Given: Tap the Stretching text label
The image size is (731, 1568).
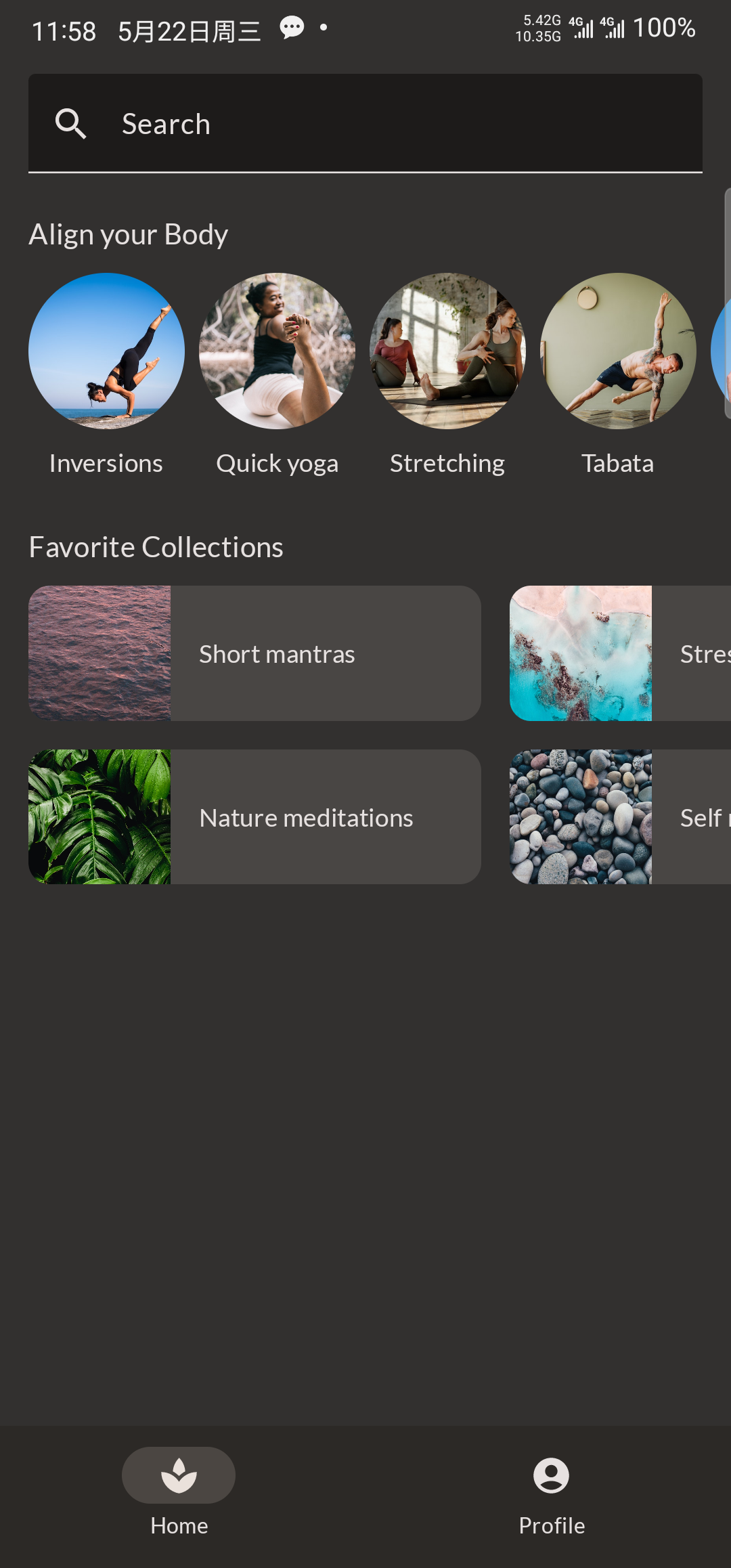Looking at the screenshot, I should coord(447,464).
